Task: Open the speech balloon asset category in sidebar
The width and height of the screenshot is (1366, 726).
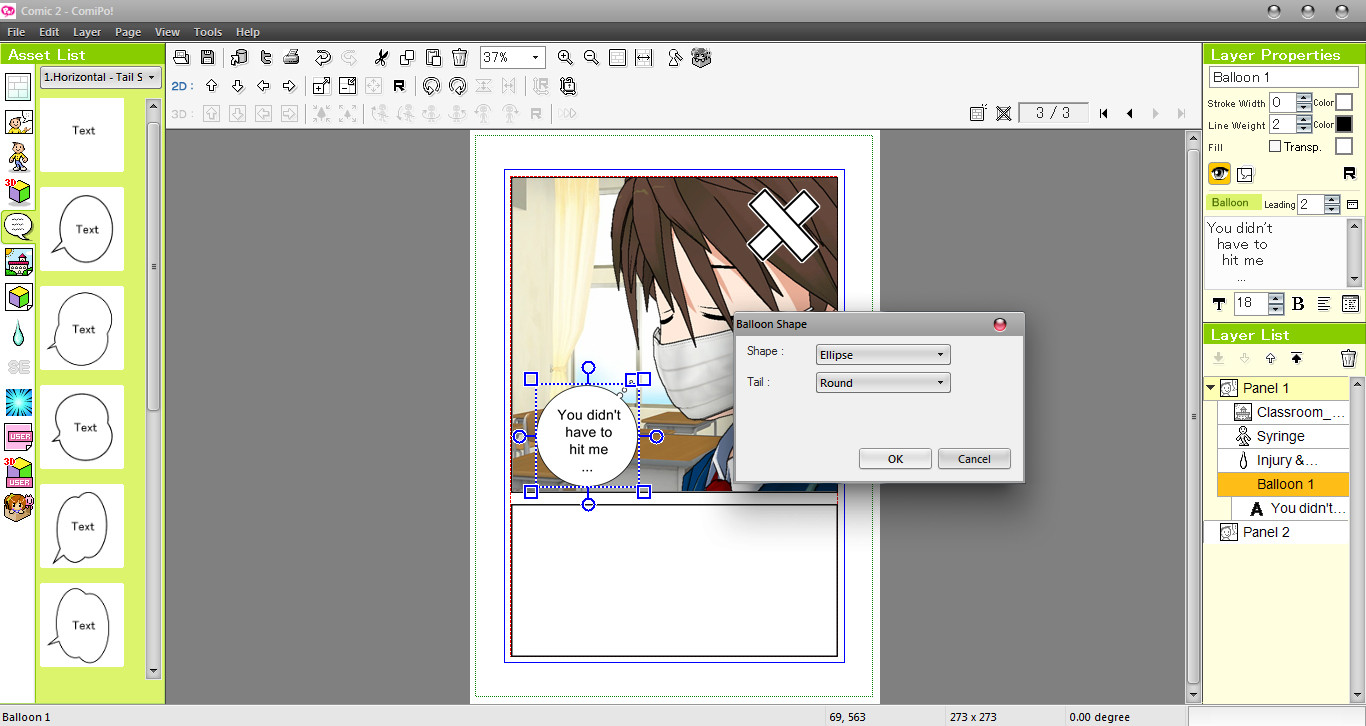Action: click(20, 227)
